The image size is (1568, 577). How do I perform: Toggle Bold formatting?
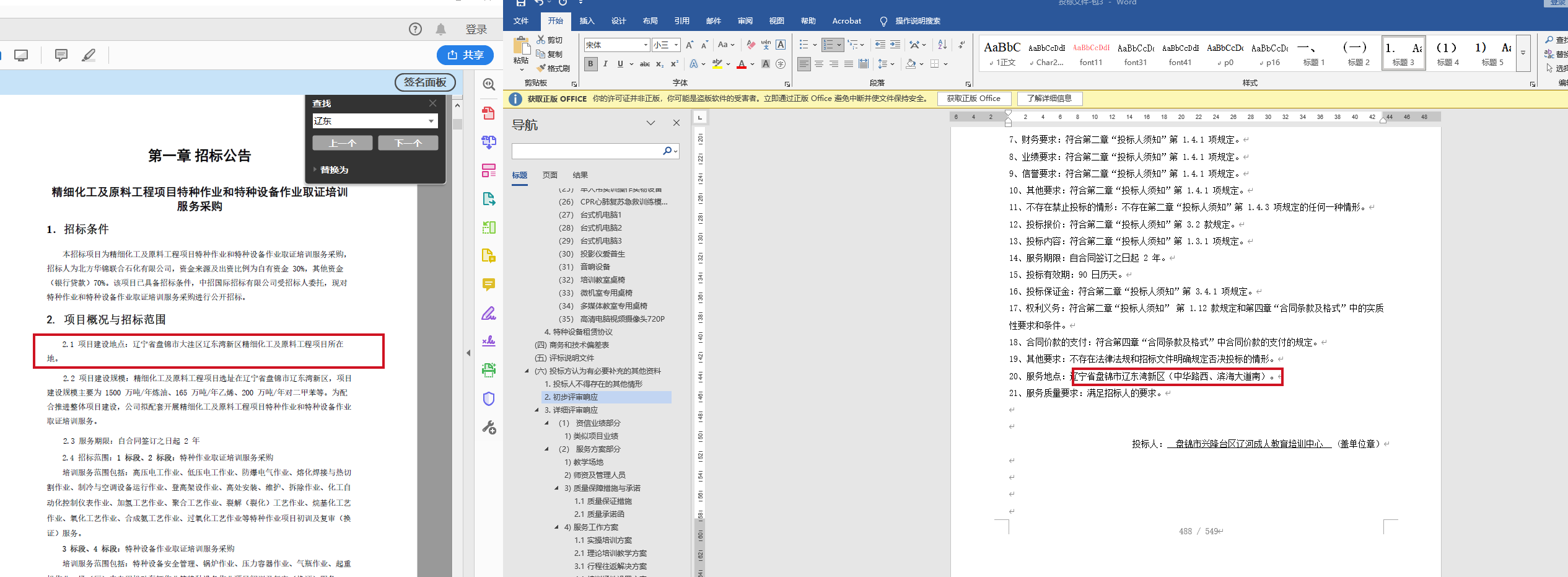pyautogui.click(x=590, y=64)
